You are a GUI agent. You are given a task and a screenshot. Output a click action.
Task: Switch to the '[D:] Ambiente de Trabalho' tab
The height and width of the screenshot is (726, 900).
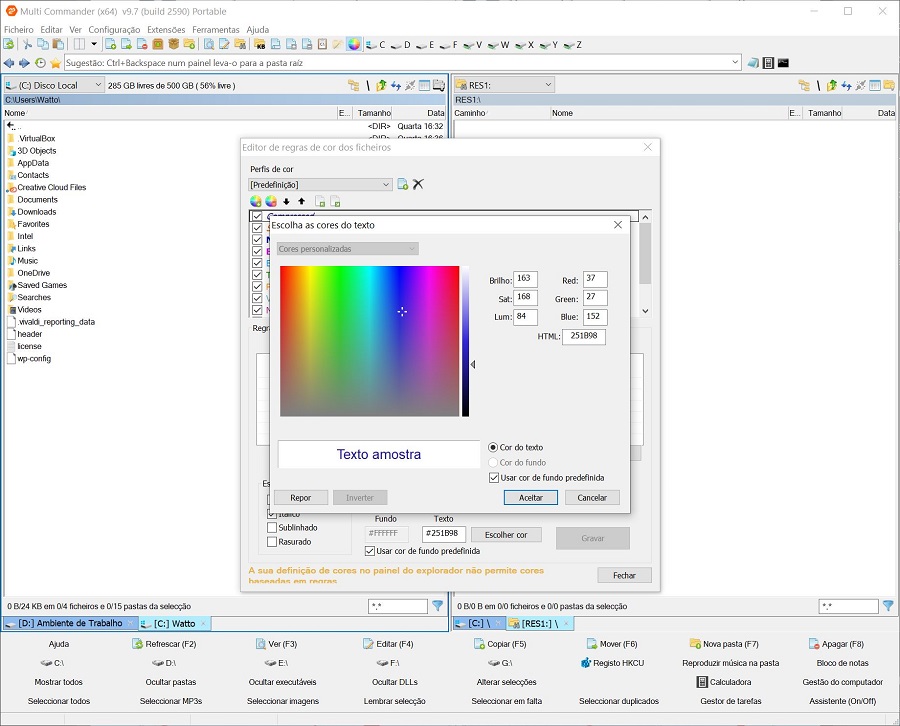coord(70,623)
